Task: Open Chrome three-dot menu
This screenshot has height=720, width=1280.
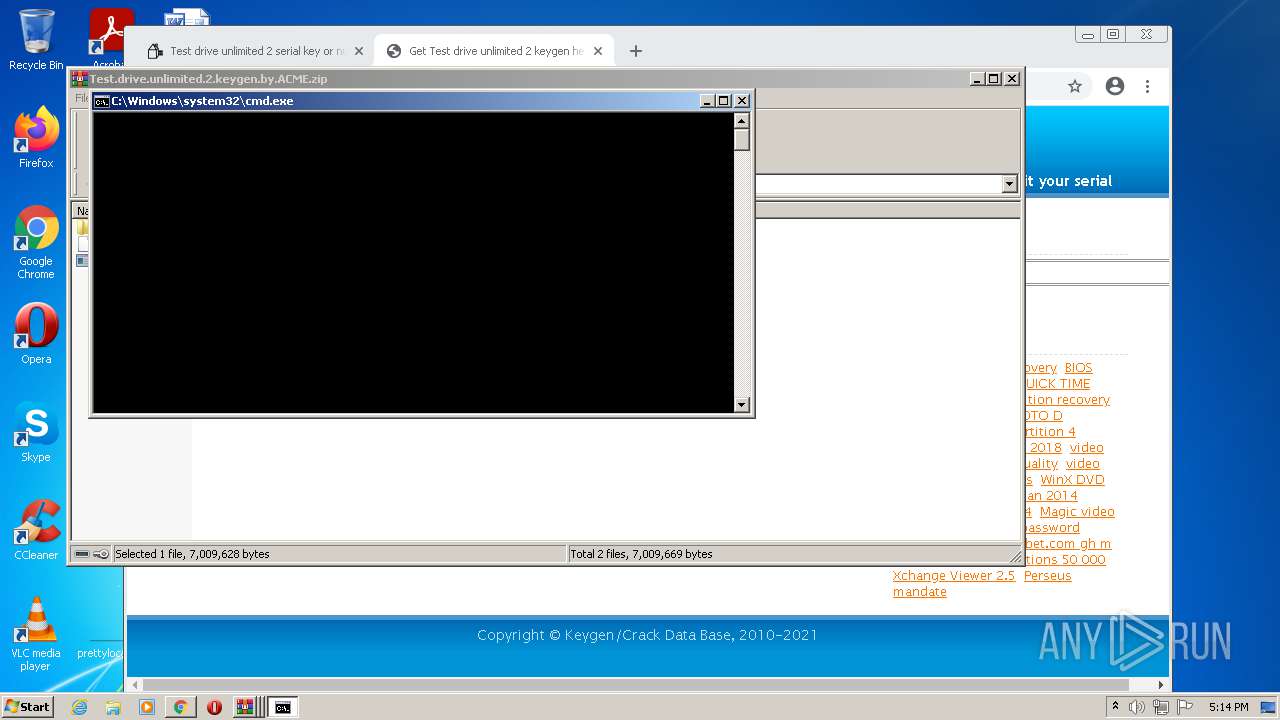Action: 1148,87
